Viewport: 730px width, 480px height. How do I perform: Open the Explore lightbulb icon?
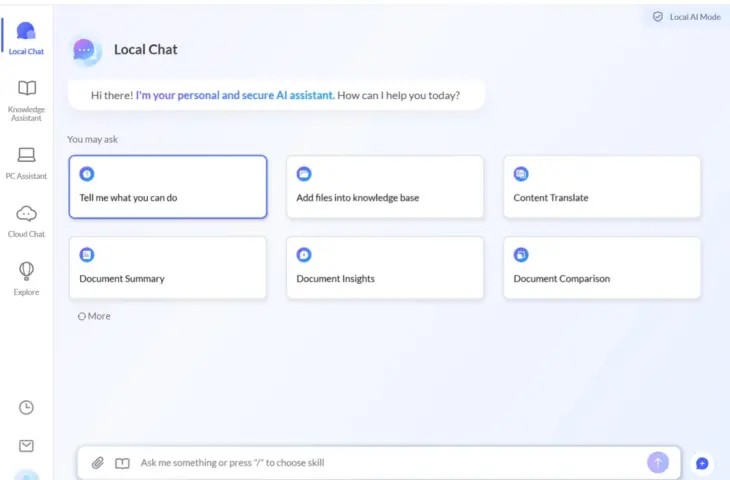(26, 278)
